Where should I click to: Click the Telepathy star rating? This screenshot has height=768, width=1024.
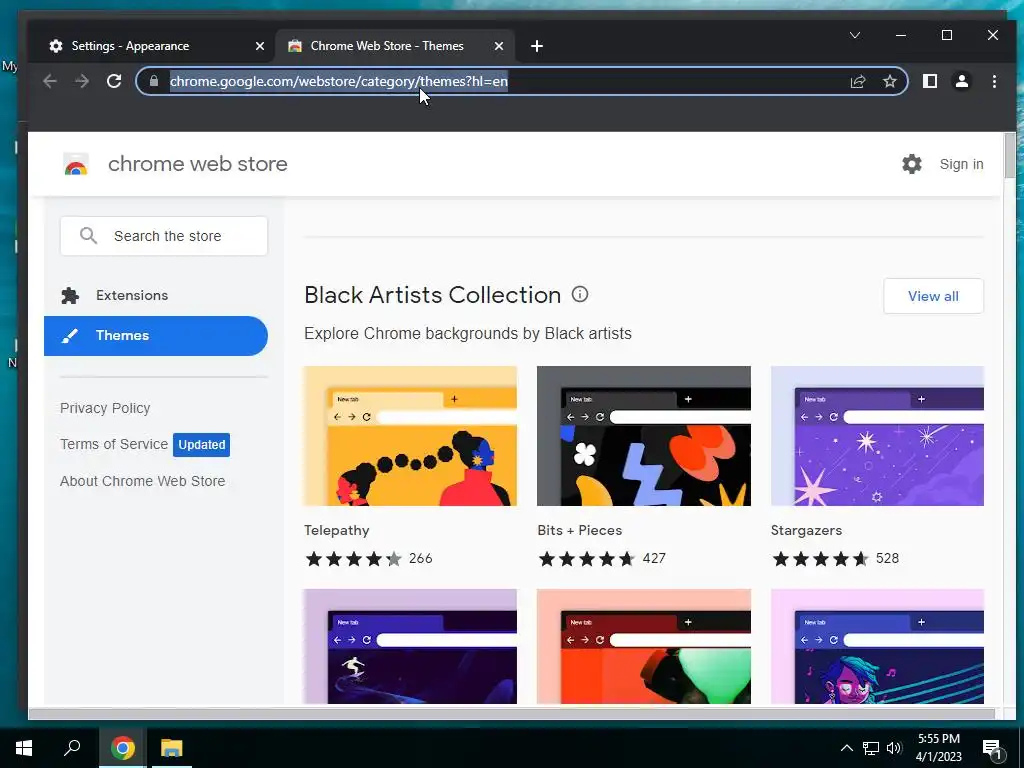[x=354, y=559]
